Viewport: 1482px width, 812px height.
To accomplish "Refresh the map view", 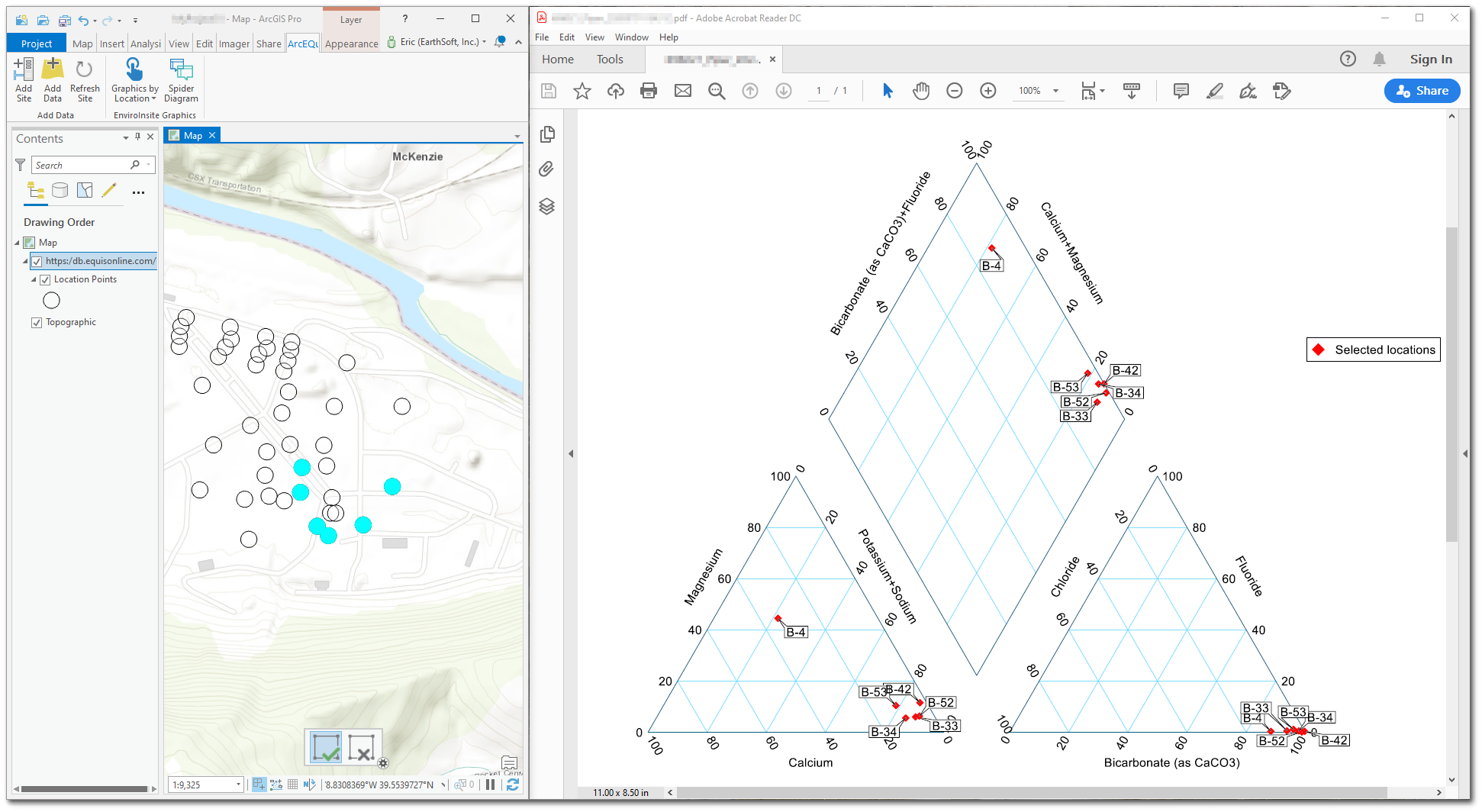I will point(513,785).
